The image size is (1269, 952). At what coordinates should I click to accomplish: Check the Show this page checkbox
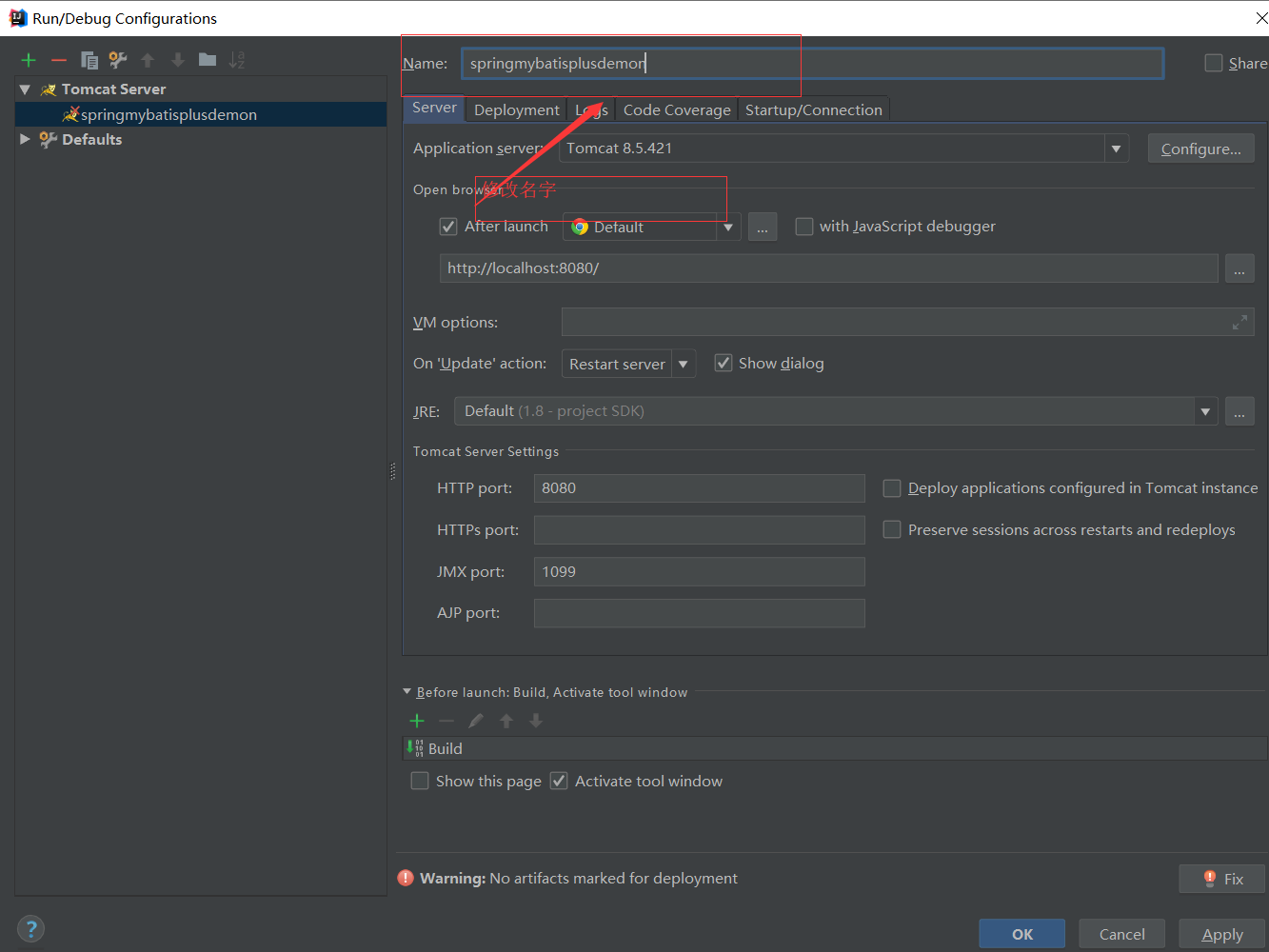[x=420, y=781]
